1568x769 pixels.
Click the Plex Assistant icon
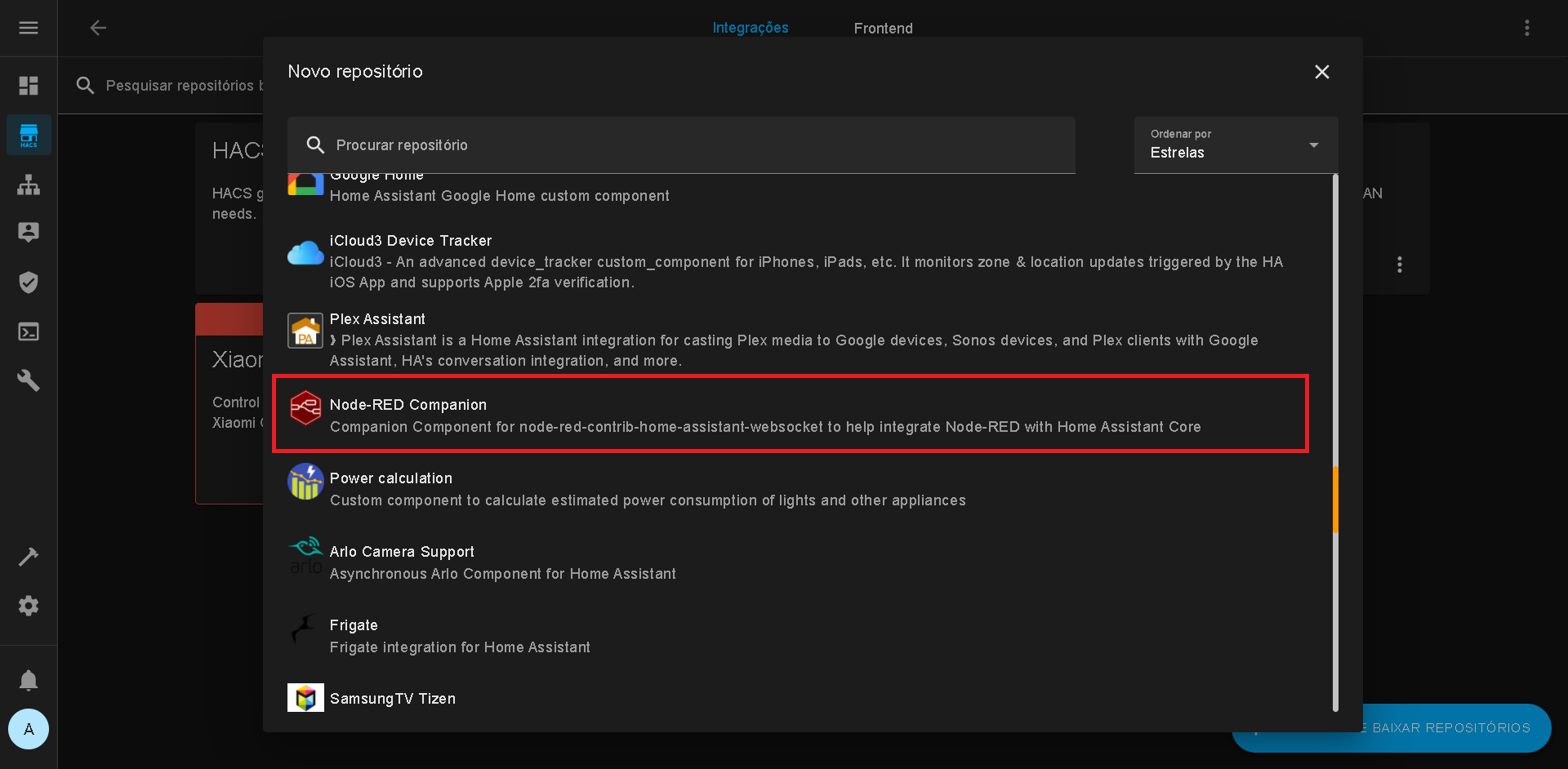point(305,331)
